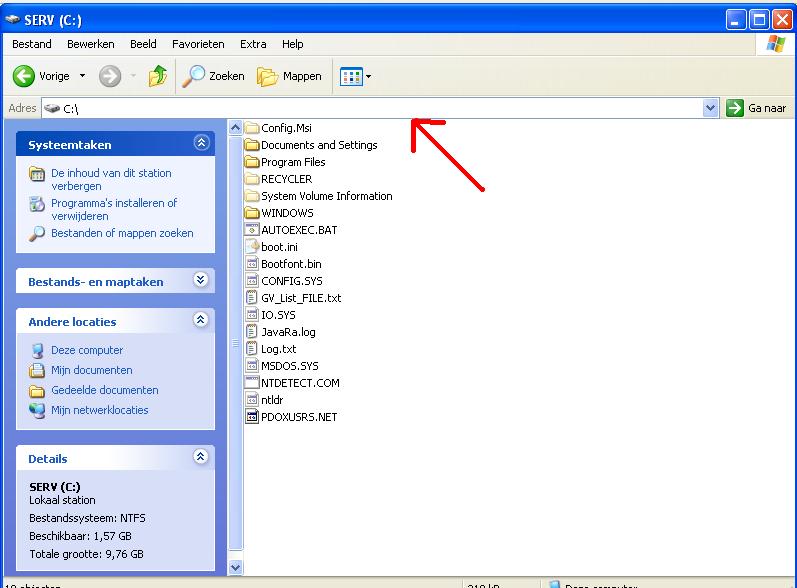Viewport: 797px width, 588px height.
Task: Maximize the SERV (C:) window
Action: (x=759, y=20)
